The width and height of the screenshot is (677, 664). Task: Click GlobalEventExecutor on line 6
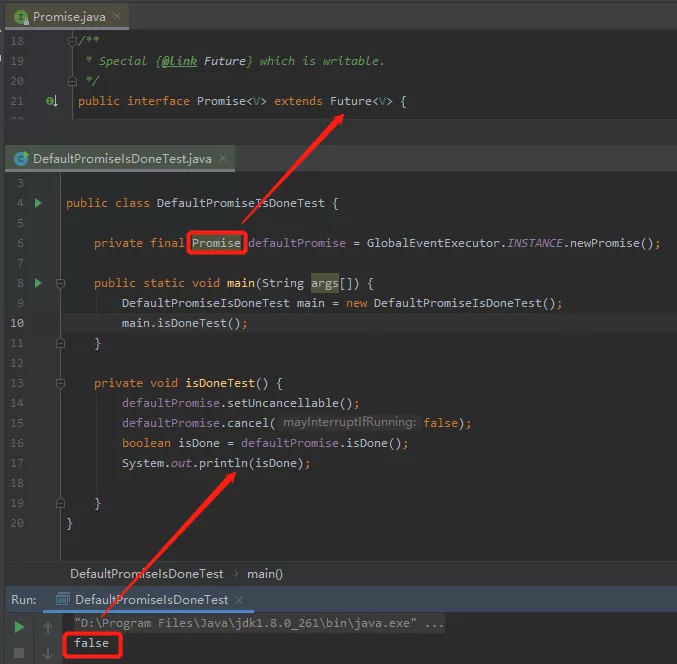pos(433,243)
